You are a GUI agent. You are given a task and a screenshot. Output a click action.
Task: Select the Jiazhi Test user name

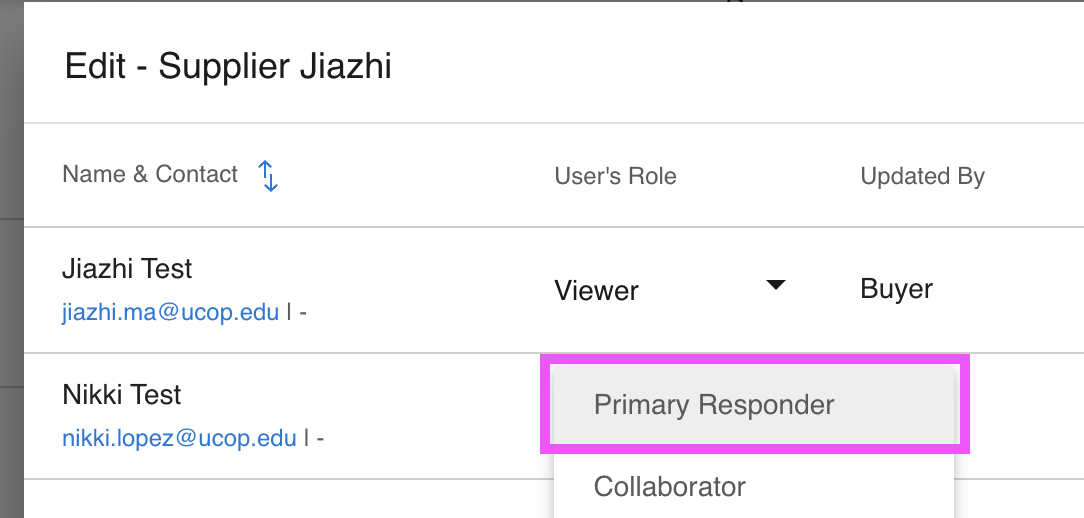pos(127,269)
